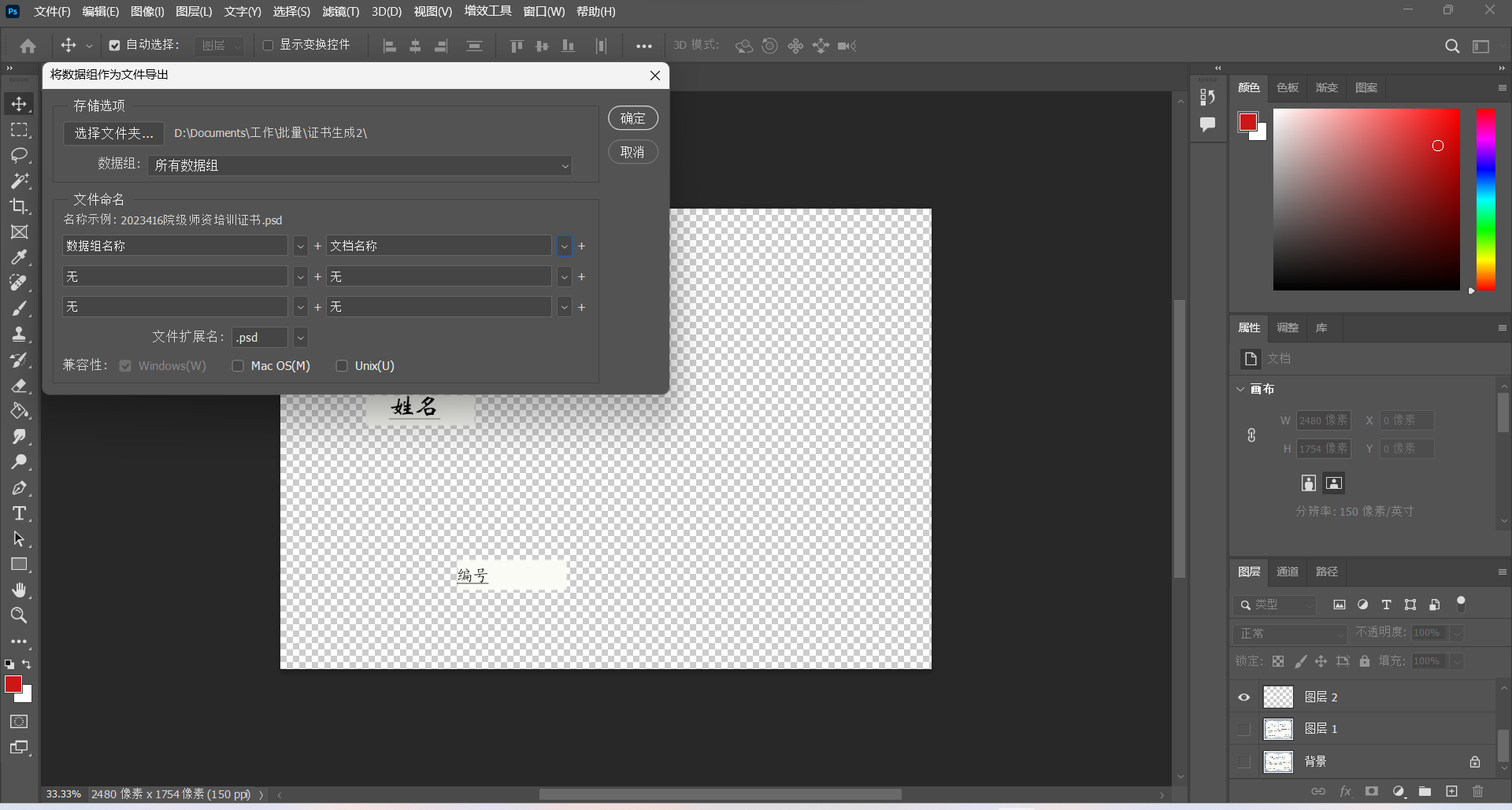Select the Hand tool
Image resolution: width=1512 pixels, height=810 pixels.
point(19,590)
